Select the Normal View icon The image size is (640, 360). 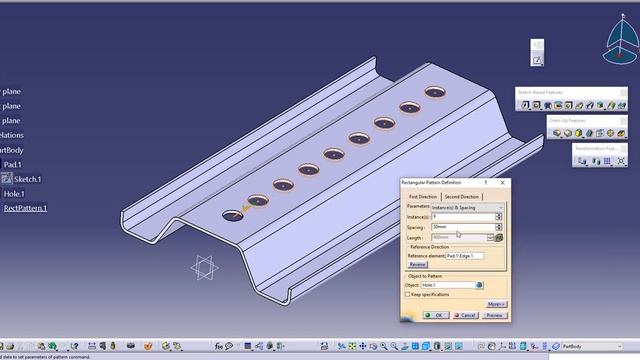click(x=404, y=346)
